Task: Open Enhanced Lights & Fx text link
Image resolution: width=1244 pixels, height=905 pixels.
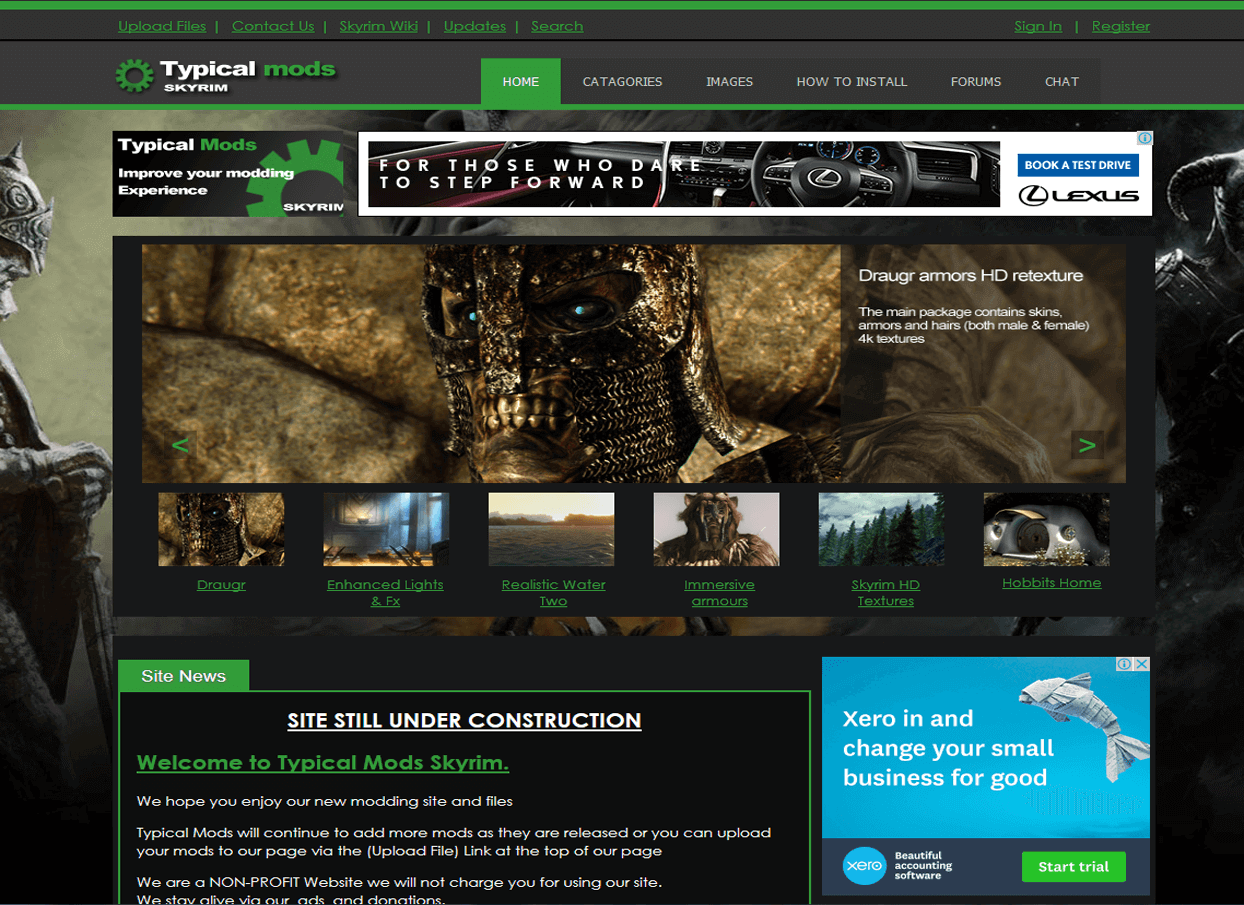Action: pyautogui.click(x=385, y=593)
